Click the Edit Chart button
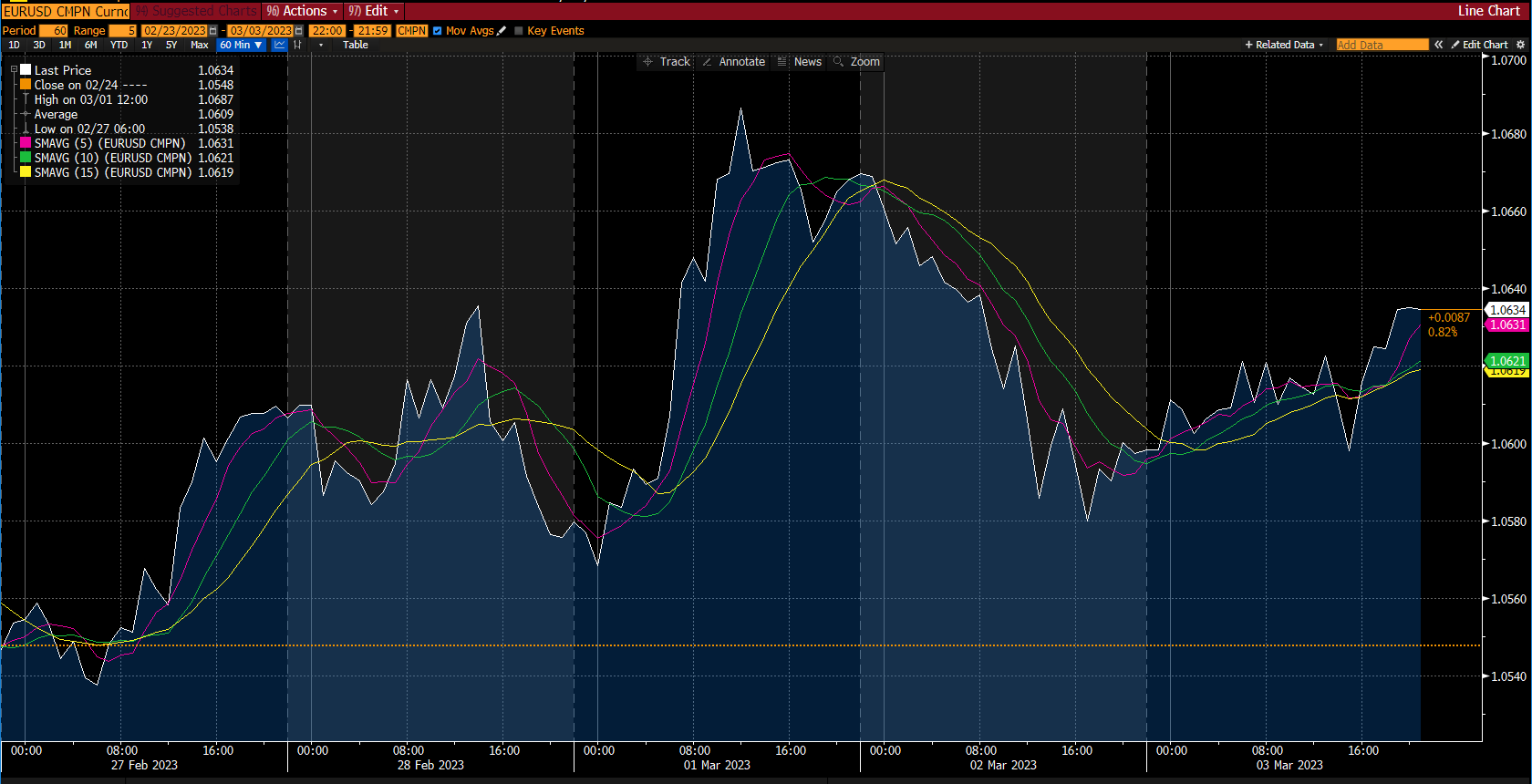Image resolution: width=1532 pixels, height=784 pixels. coord(1479,45)
